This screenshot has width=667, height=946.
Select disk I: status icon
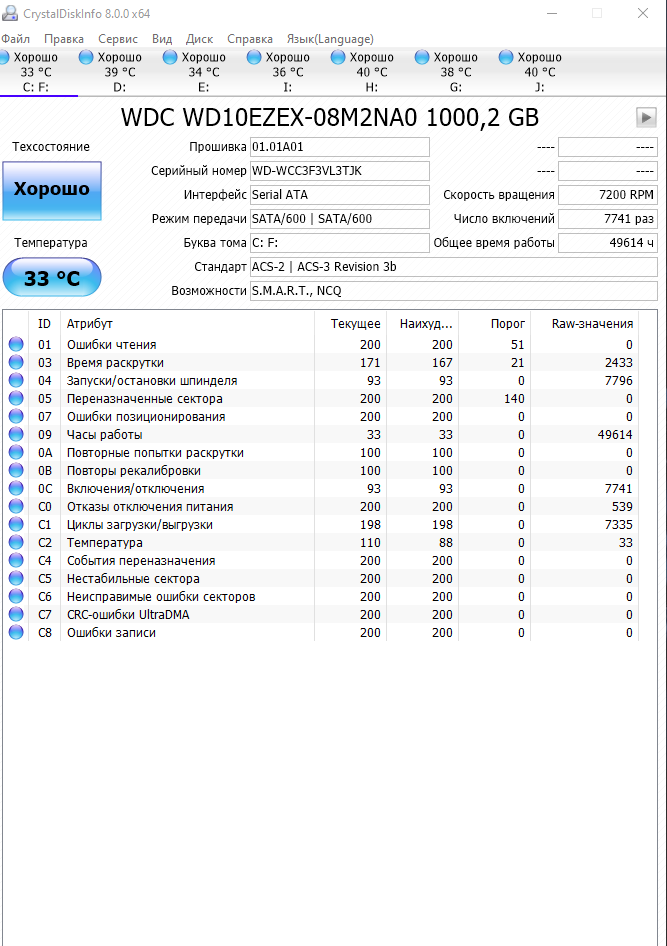pyautogui.click(x=254, y=57)
